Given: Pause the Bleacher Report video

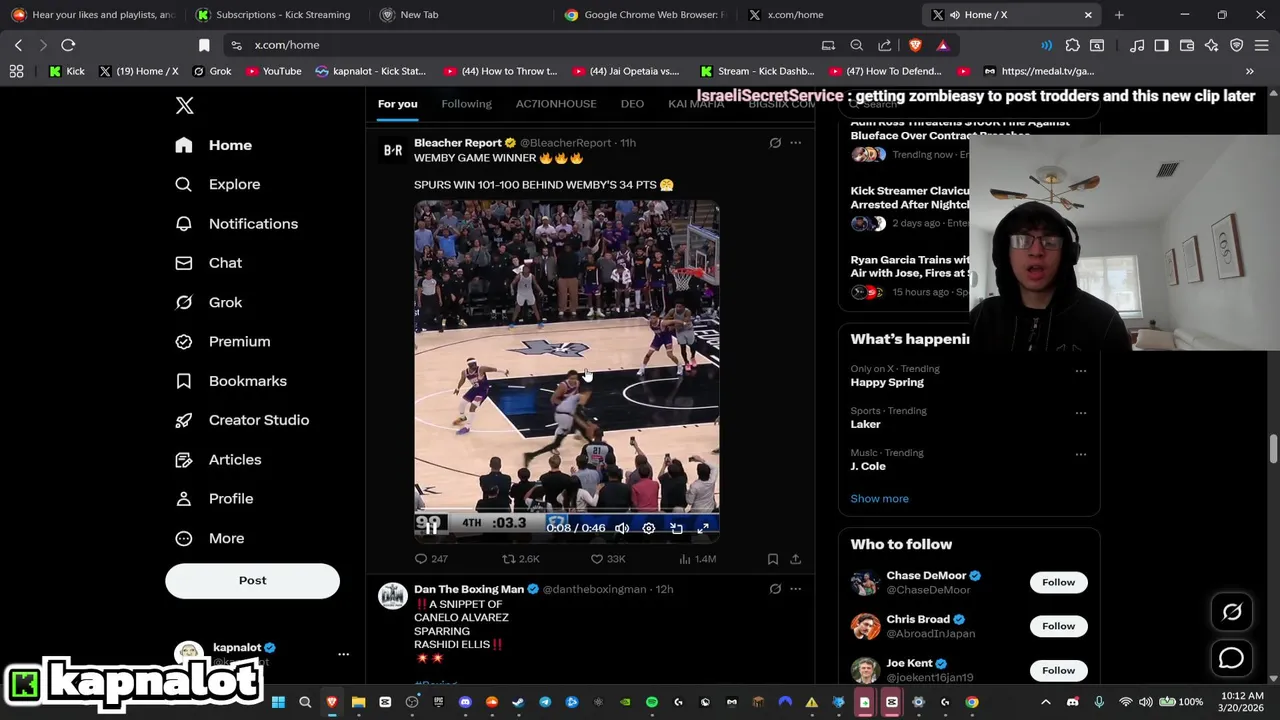Looking at the screenshot, I should 430,528.
